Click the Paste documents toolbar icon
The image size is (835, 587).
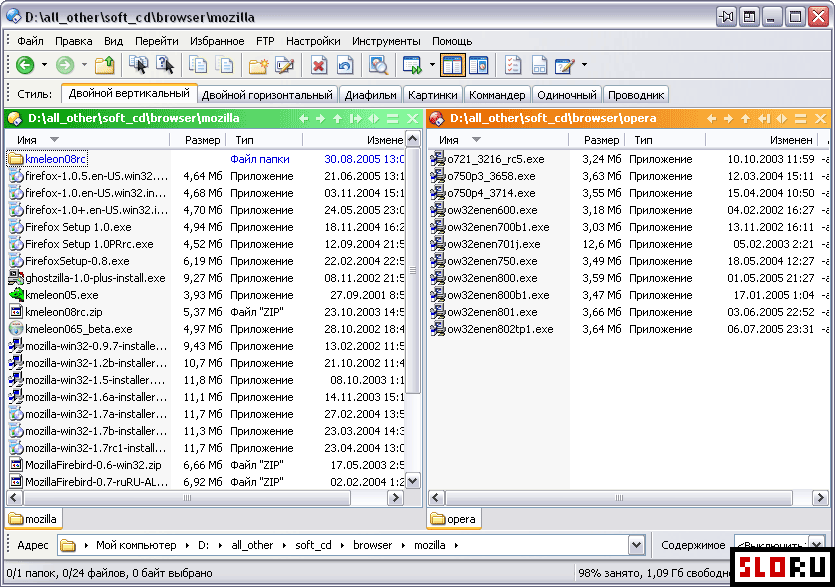coord(224,65)
